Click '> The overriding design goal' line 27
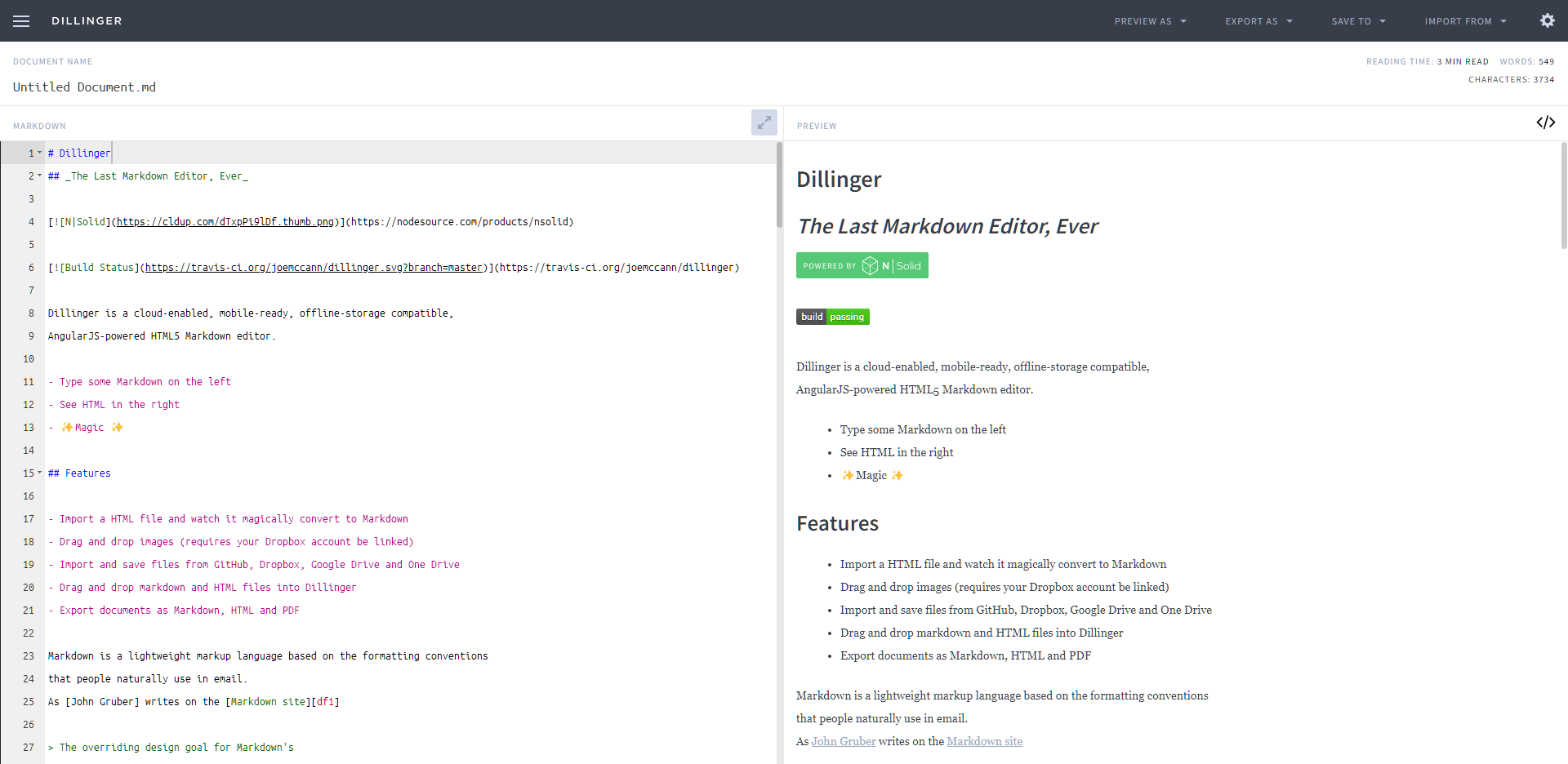 (x=171, y=747)
